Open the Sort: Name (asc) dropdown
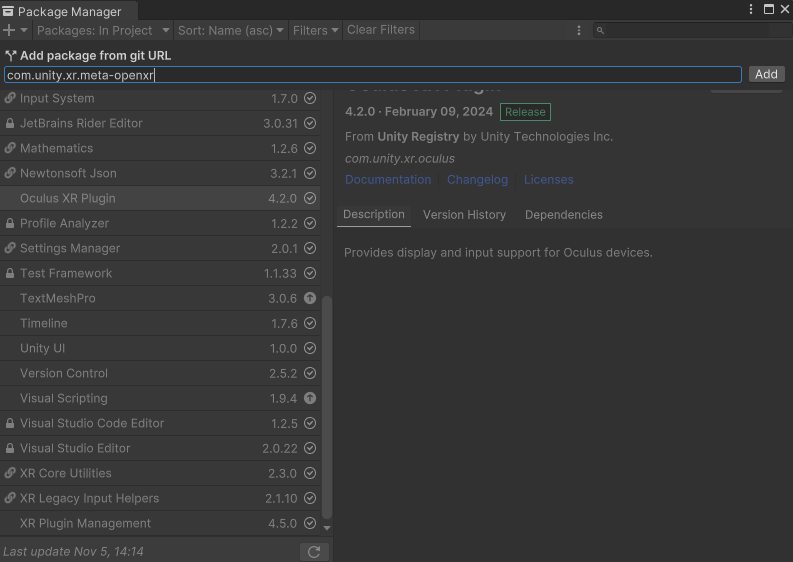 click(231, 30)
